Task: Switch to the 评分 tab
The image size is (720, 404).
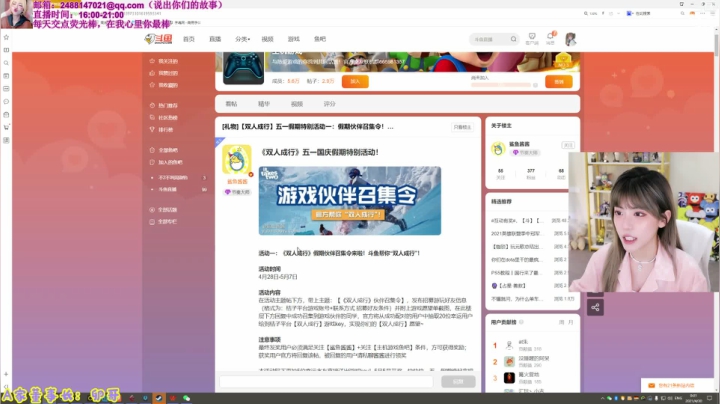Action: [x=329, y=104]
